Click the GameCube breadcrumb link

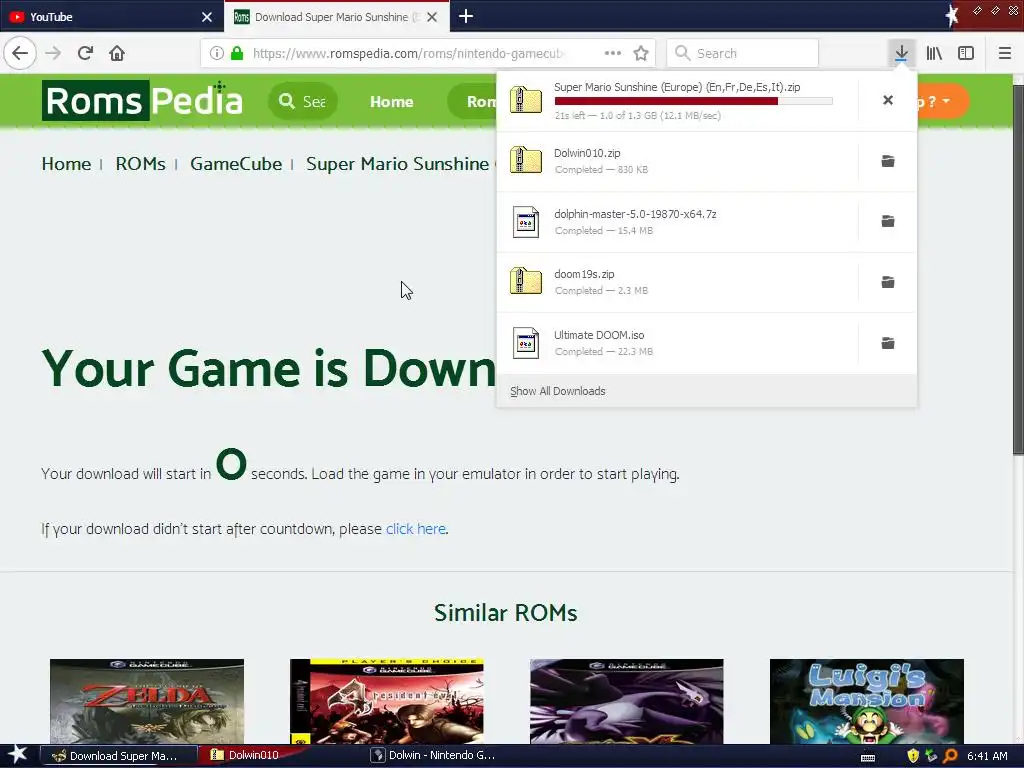tap(236, 164)
